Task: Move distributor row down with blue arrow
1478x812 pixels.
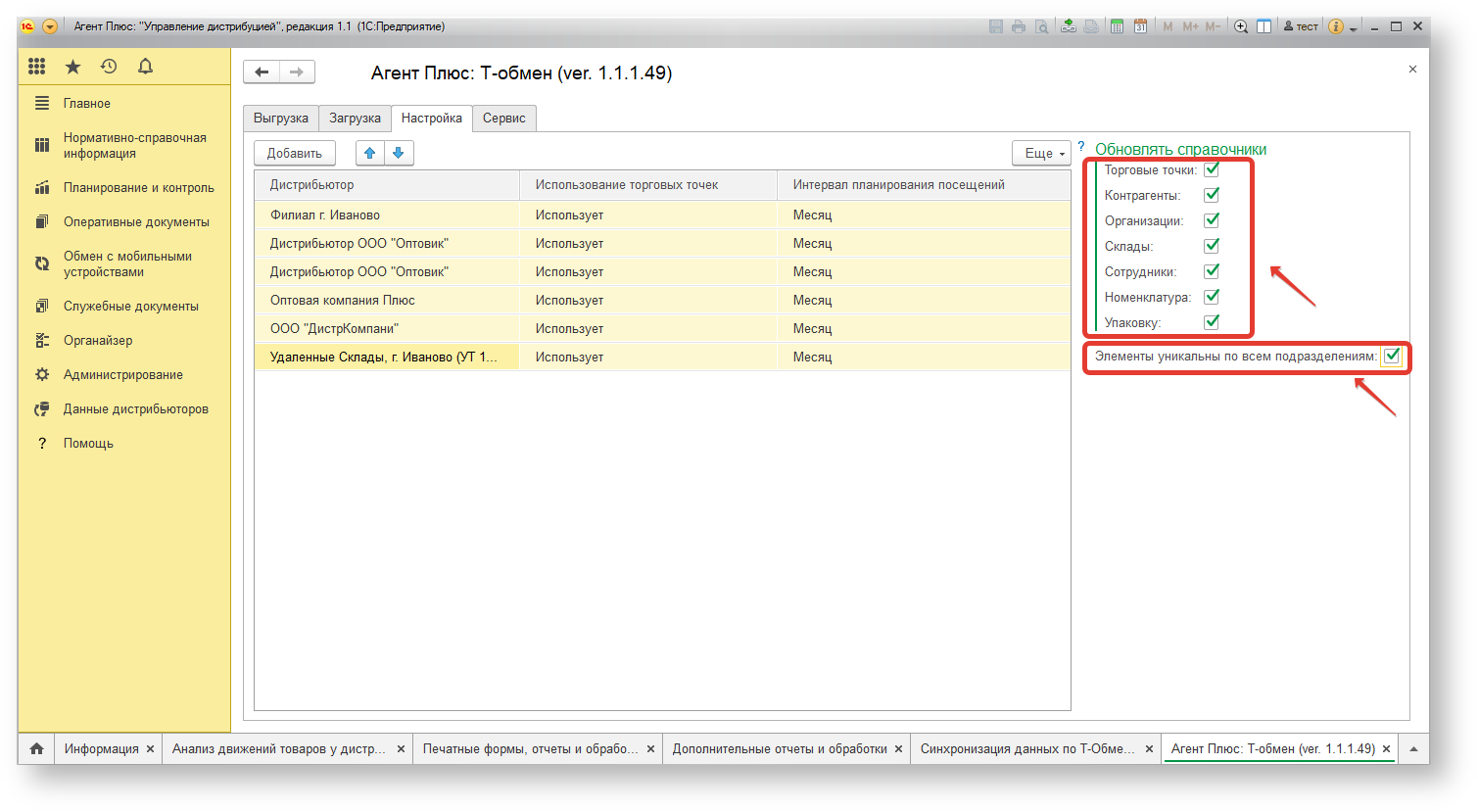Action: tap(399, 153)
